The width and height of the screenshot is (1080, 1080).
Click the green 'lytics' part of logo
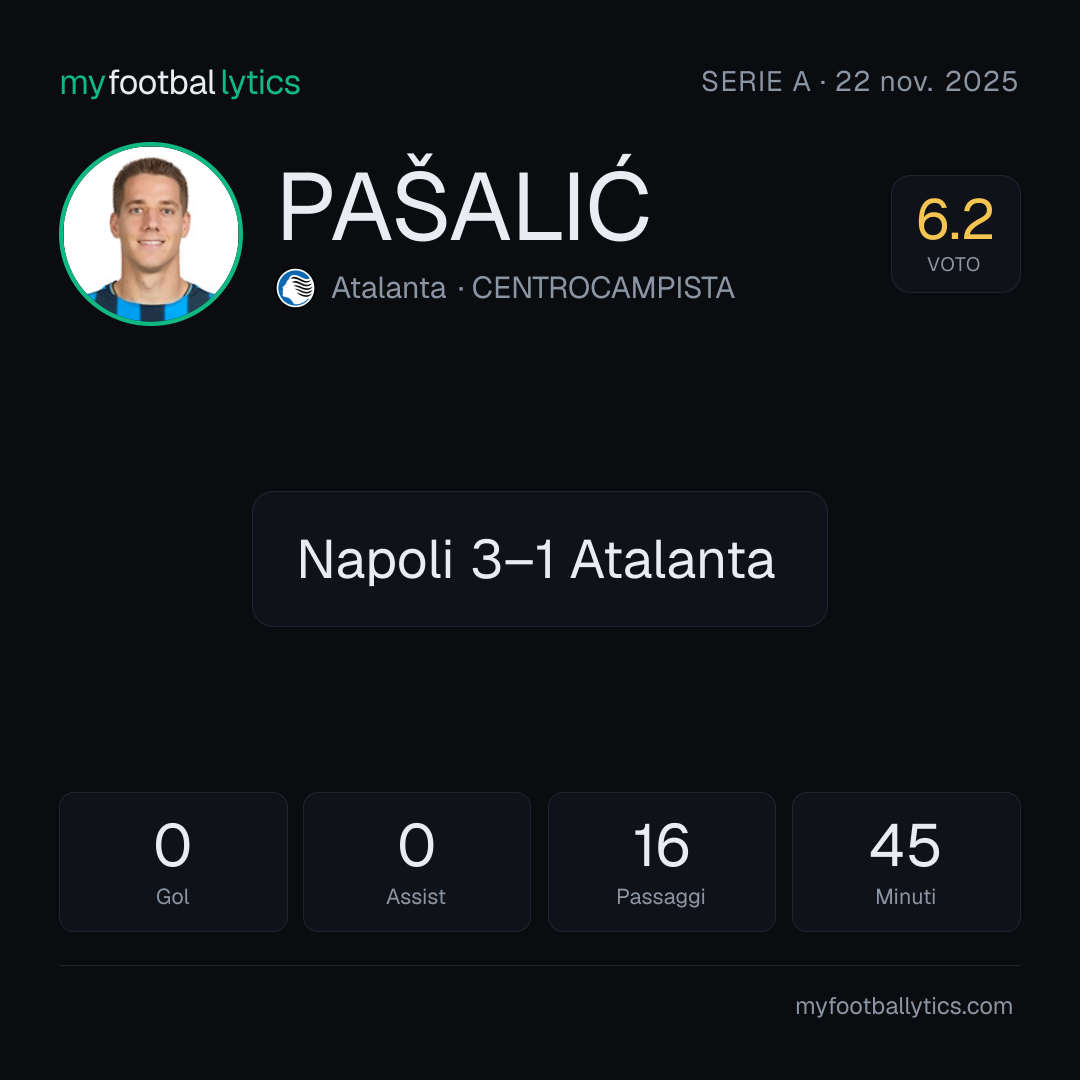[x=260, y=84]
